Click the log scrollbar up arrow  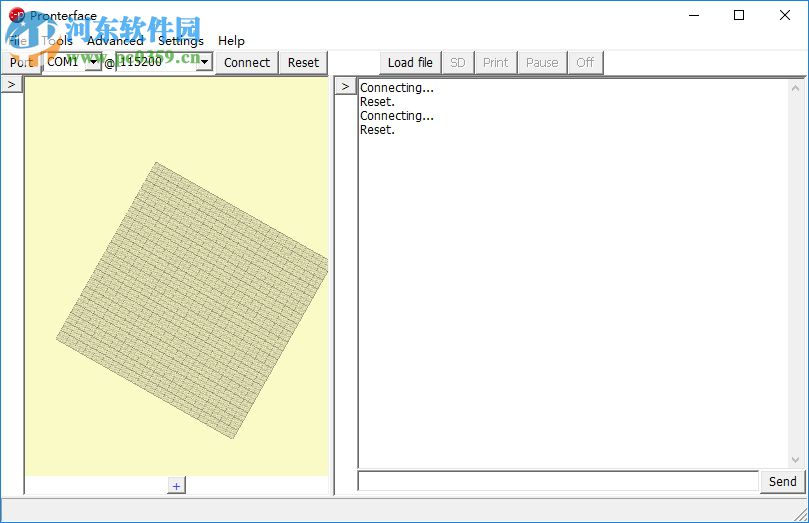[795, 88]
